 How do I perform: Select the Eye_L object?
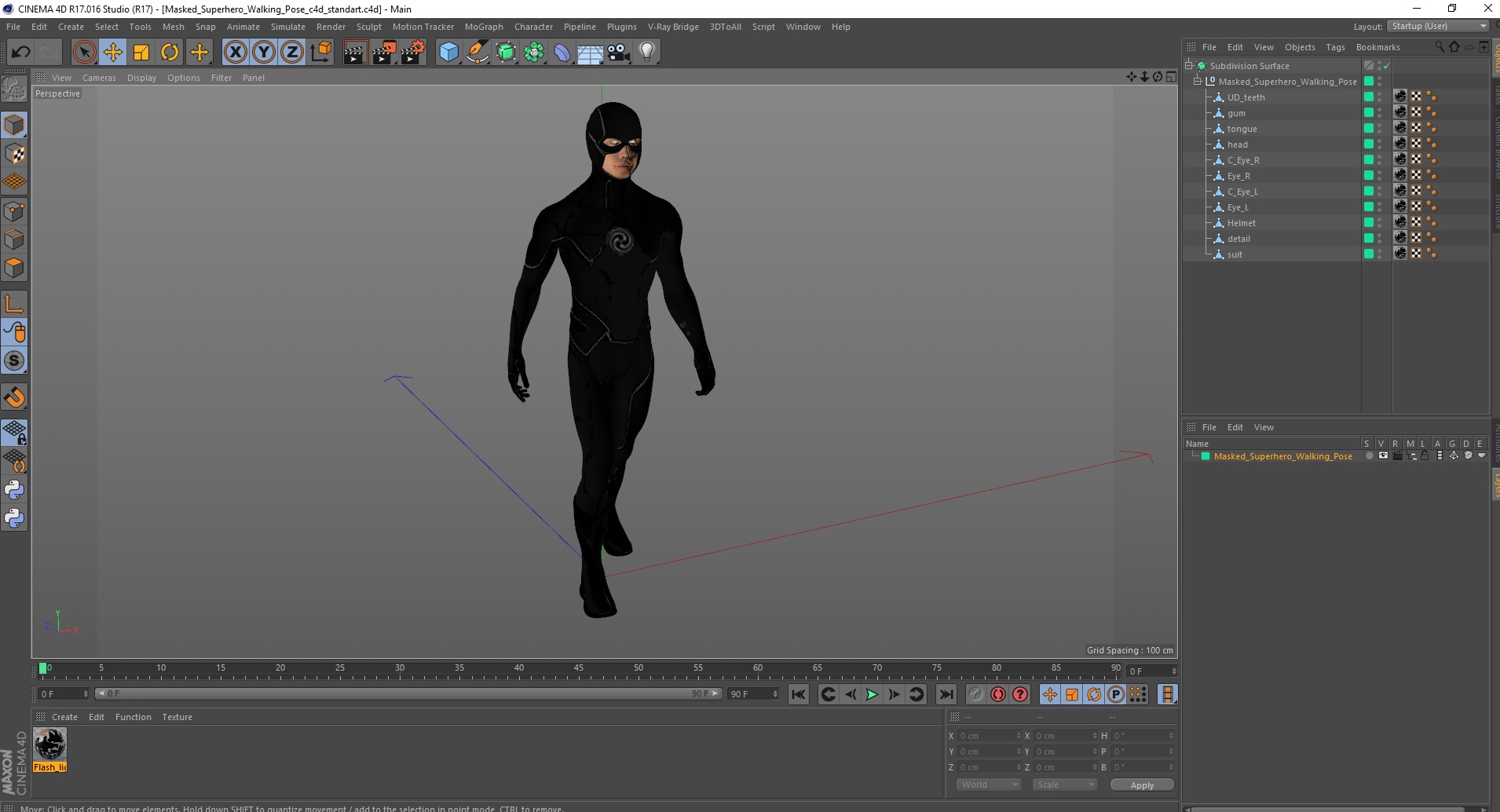pos(1238,207)
